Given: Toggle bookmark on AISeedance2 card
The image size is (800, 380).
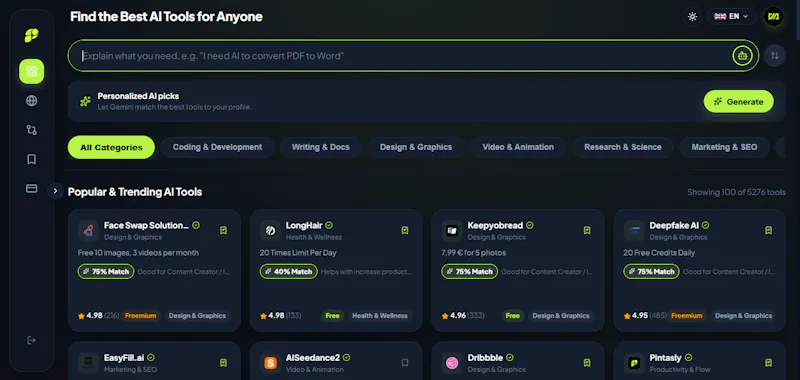Looking at the screenshot, I should point(405,363).
